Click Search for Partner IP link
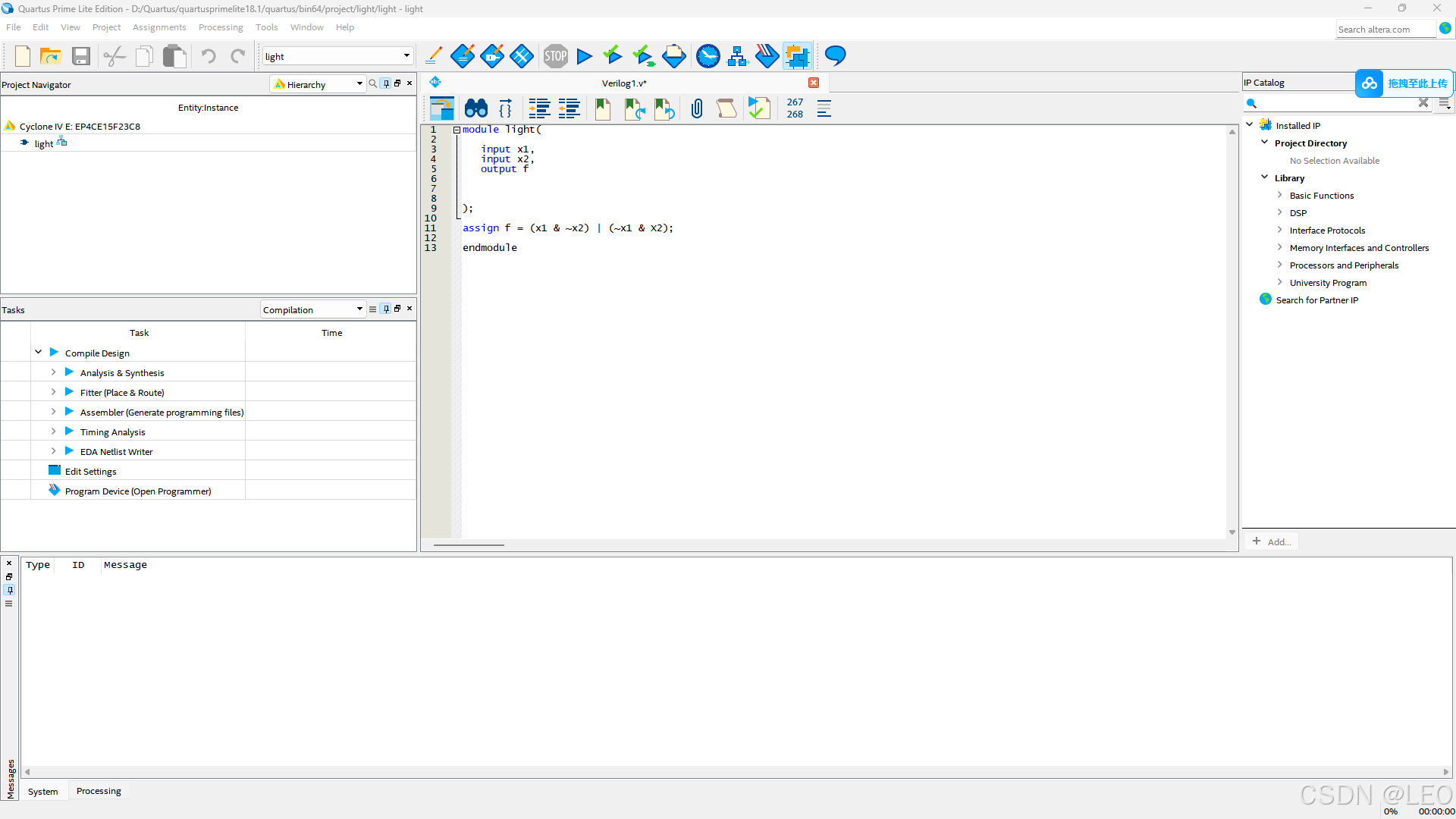 click(1316, 300)
